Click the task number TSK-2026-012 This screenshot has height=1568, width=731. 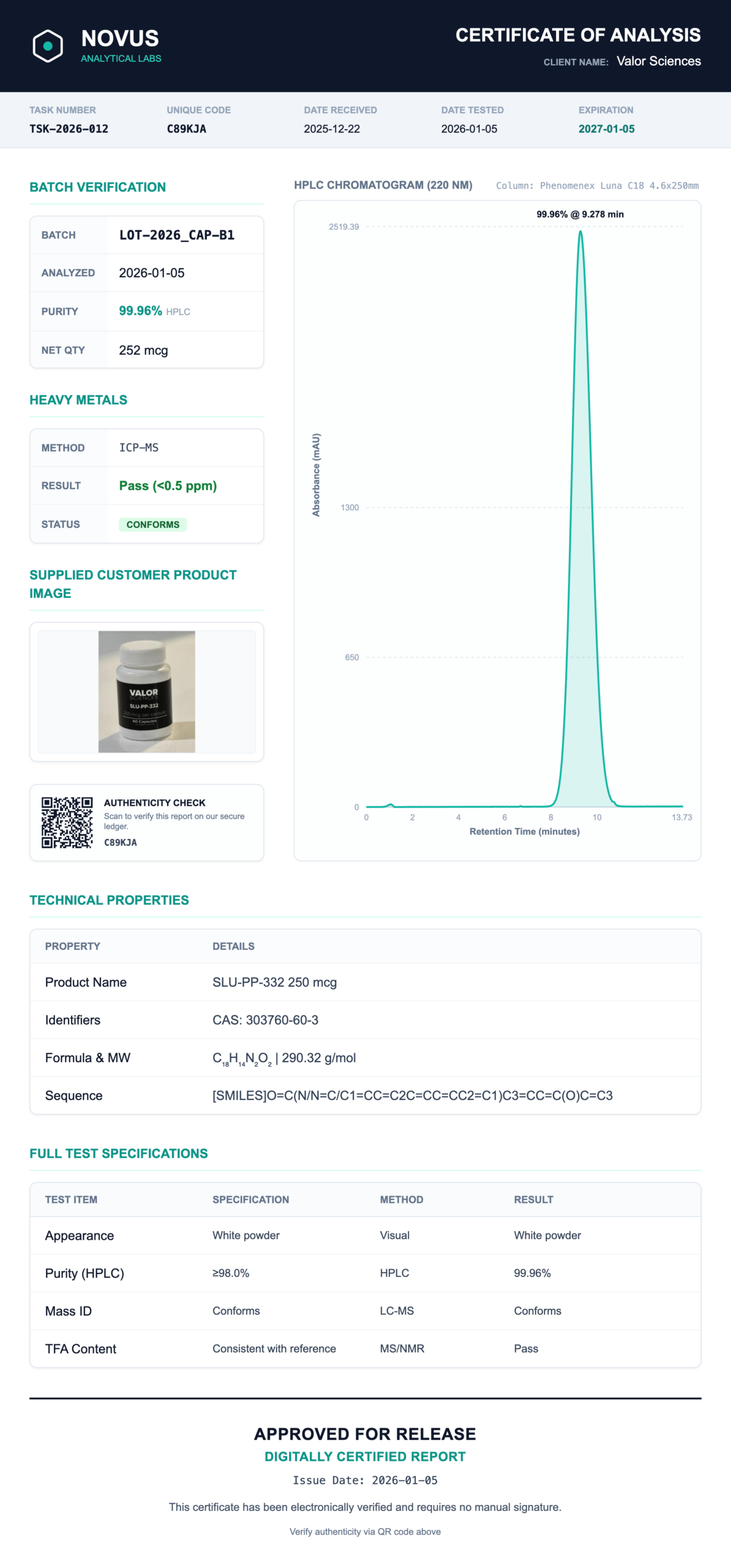(69, 129)
